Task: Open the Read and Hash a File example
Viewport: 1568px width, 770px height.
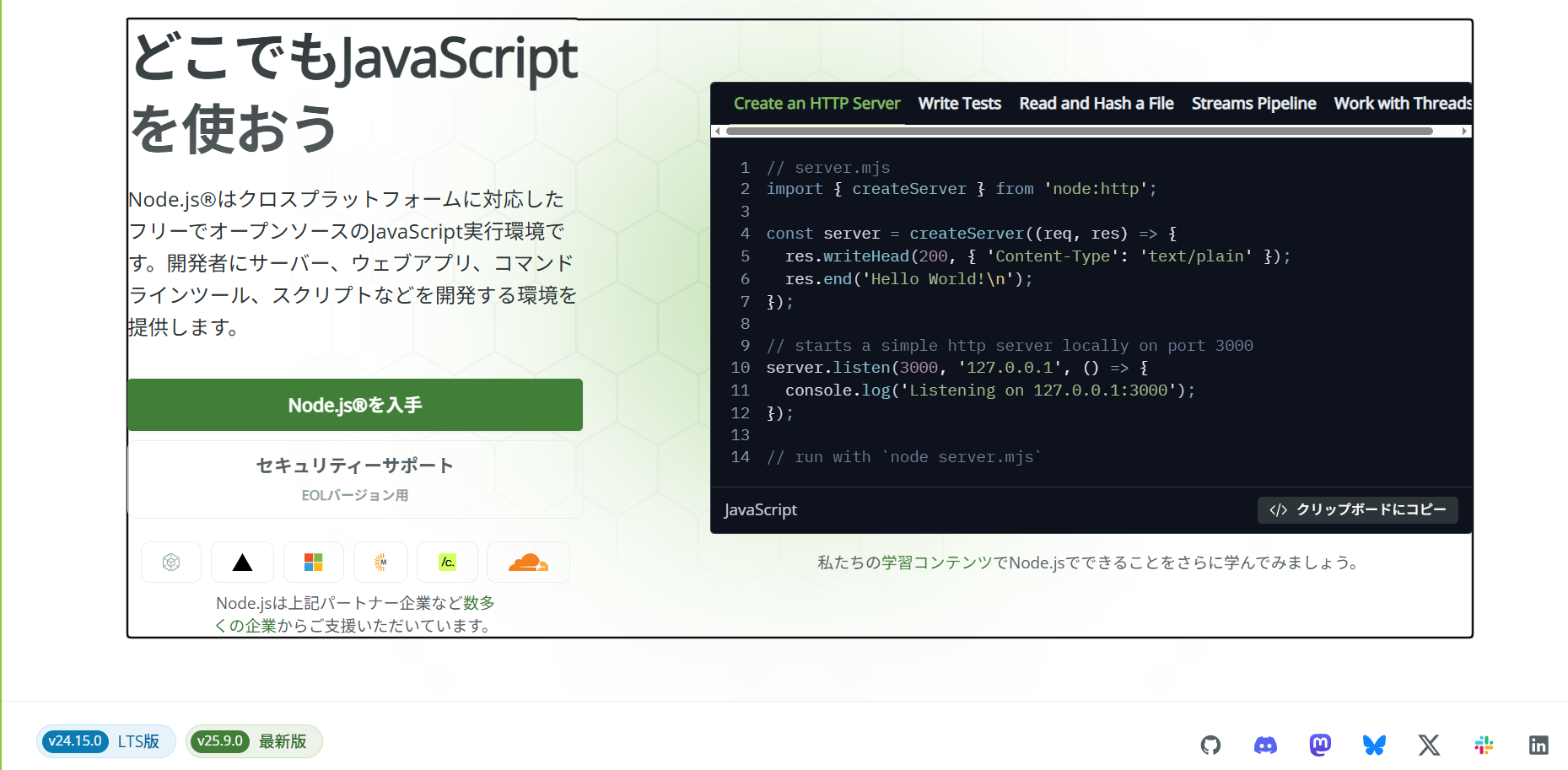Action: [1096, 103]
